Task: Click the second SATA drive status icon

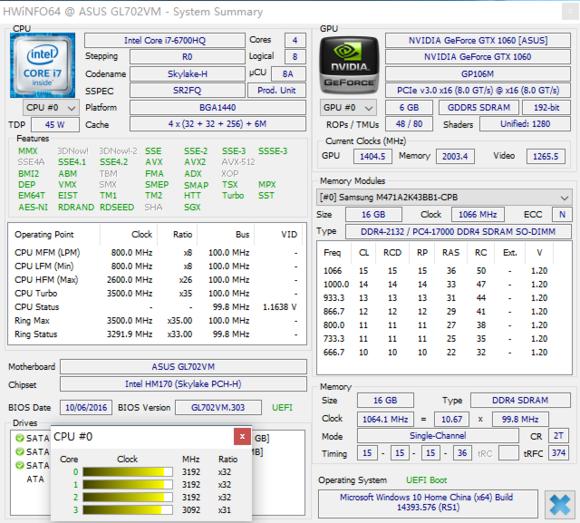Action: [19, 452]
